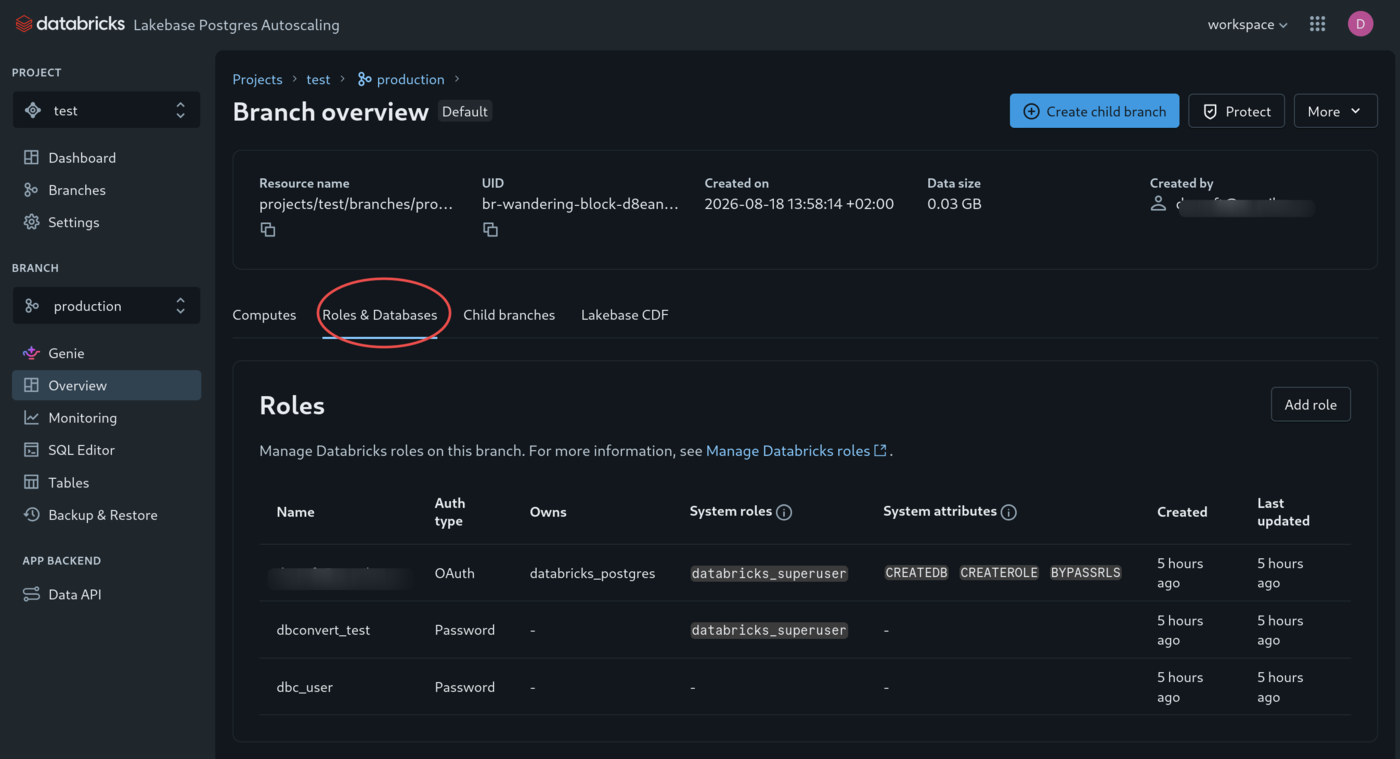Copy the resource name
Viewport: 1400px width, 759px height.
tap(268, 230)
